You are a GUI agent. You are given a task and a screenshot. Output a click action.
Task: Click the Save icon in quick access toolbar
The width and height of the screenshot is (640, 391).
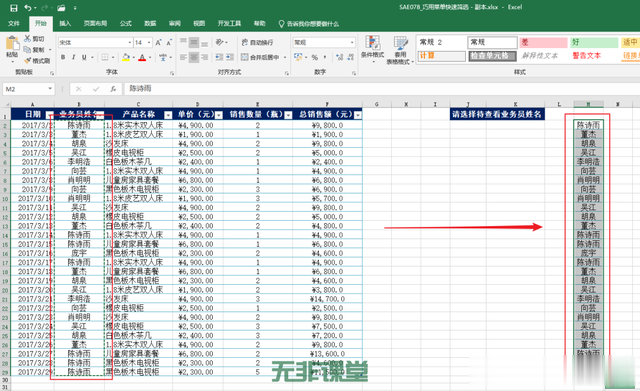[x=13, y=8]
